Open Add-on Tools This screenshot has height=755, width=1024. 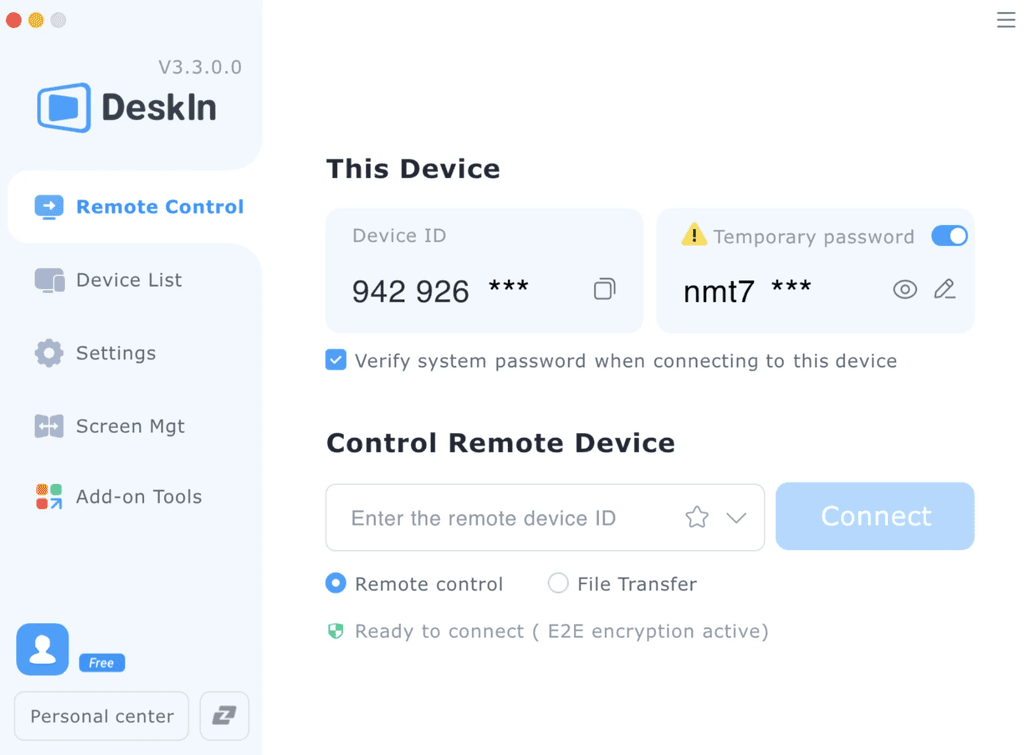138,496
